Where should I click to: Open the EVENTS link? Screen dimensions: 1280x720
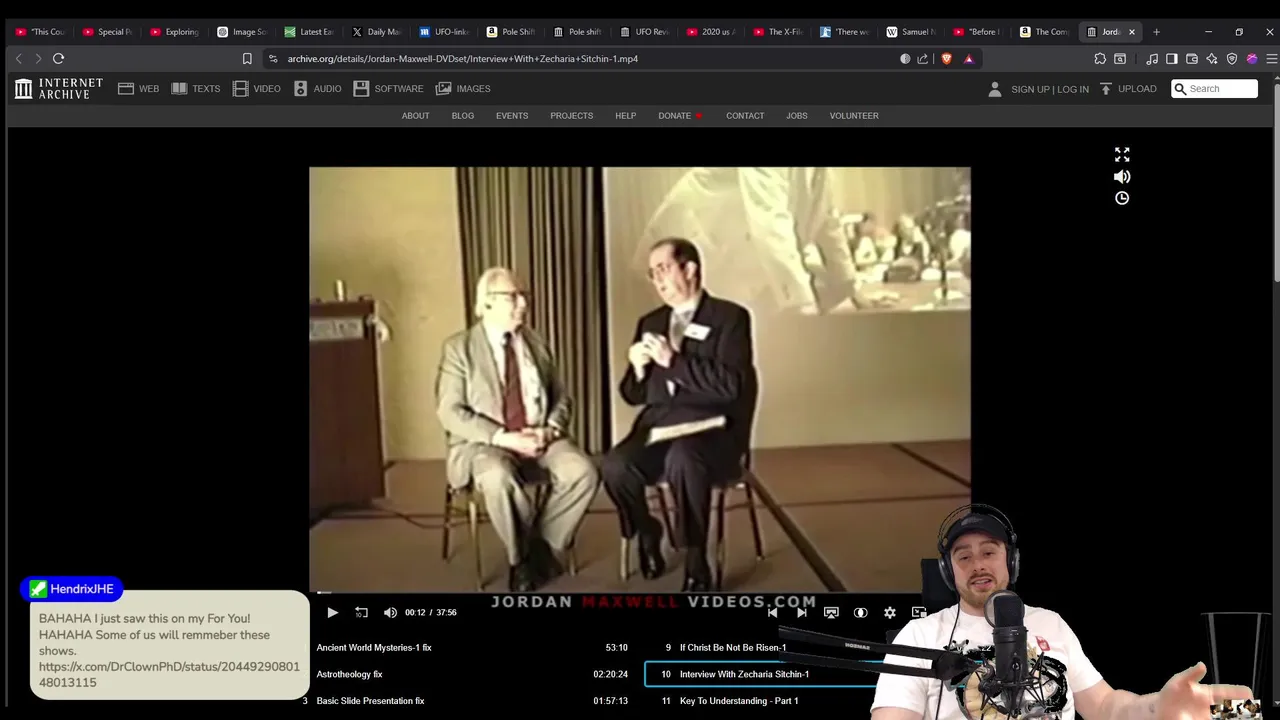512,116
